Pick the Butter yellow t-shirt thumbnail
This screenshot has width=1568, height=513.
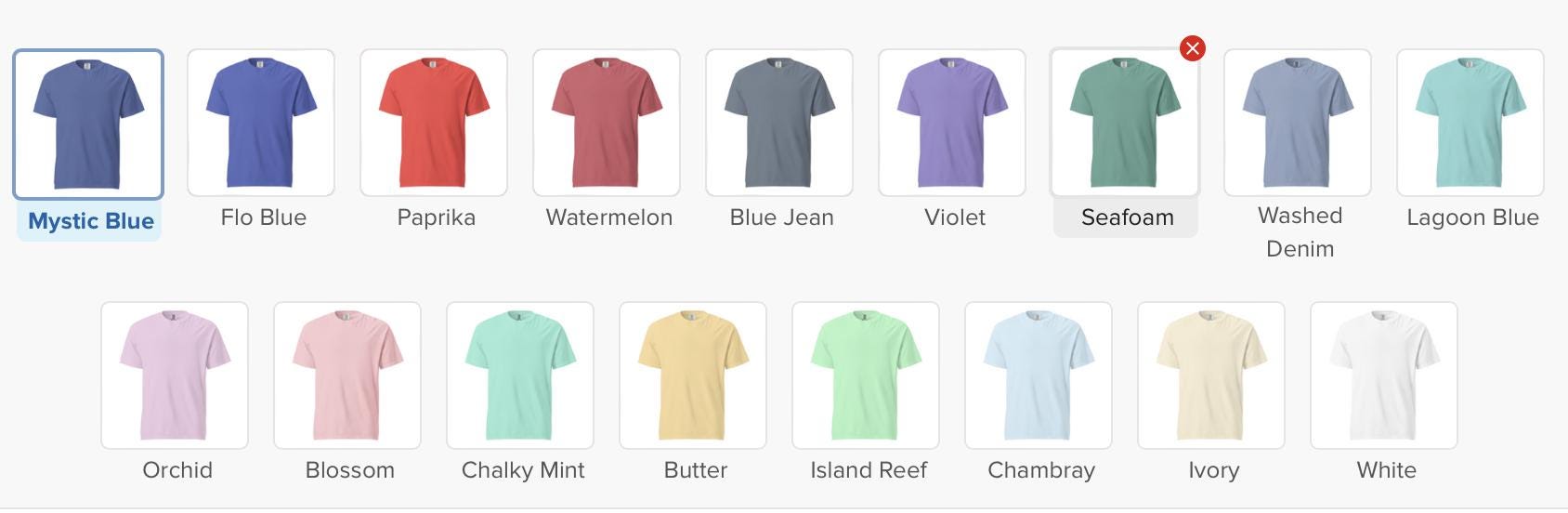693,375
